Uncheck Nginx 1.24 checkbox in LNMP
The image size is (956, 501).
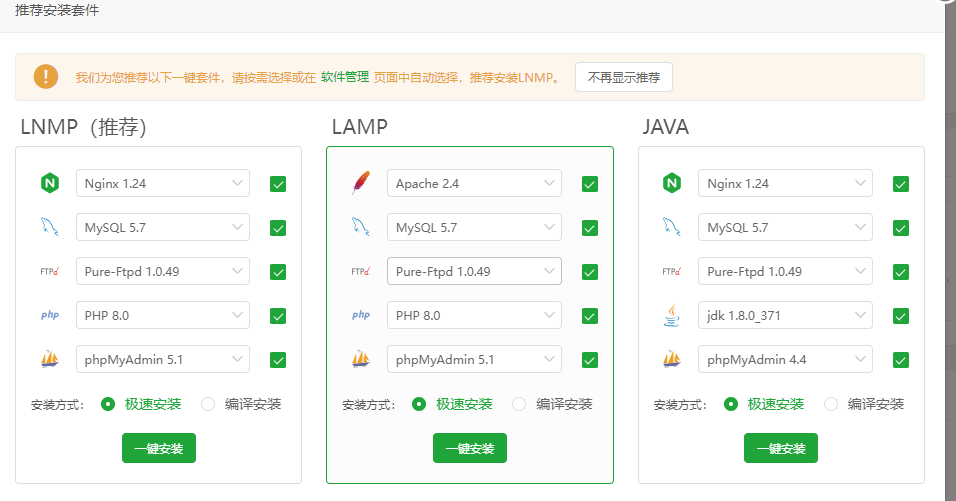(278, 184)
